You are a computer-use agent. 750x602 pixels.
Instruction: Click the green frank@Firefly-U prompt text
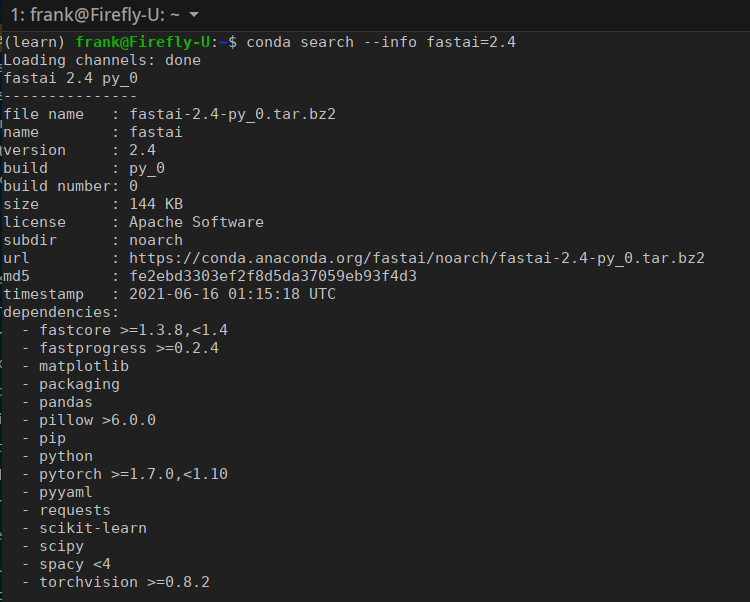(x=143, y=42)
